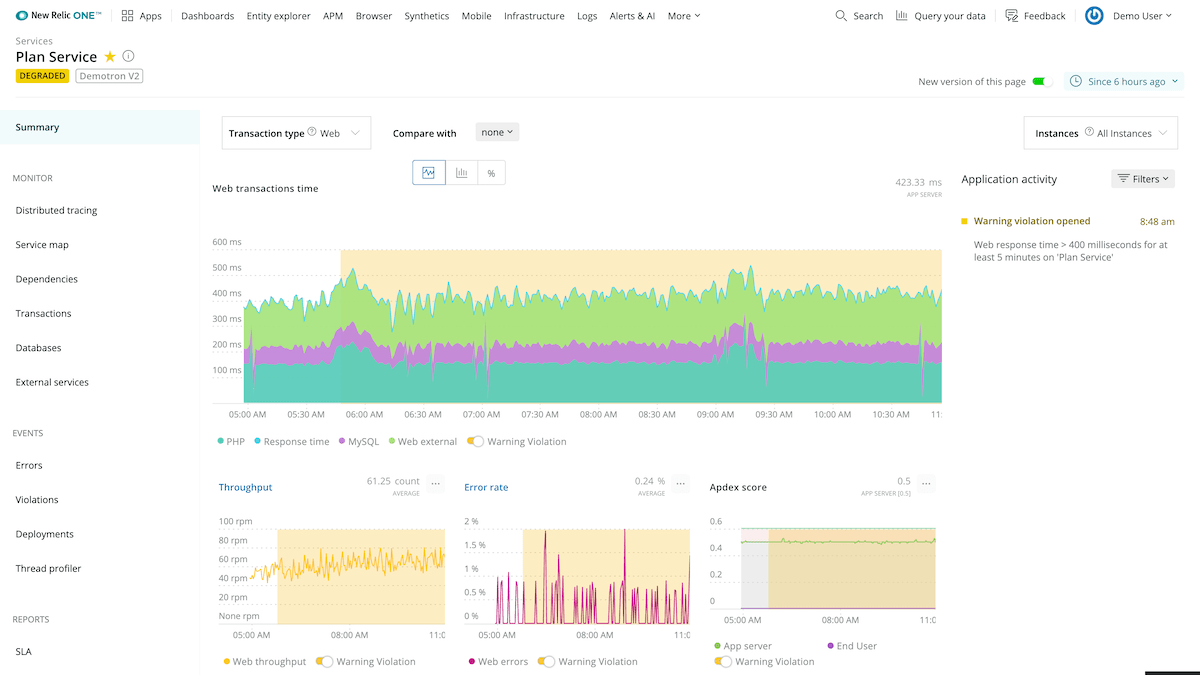Click the clock icon in time picker

tap(1077, 81)
